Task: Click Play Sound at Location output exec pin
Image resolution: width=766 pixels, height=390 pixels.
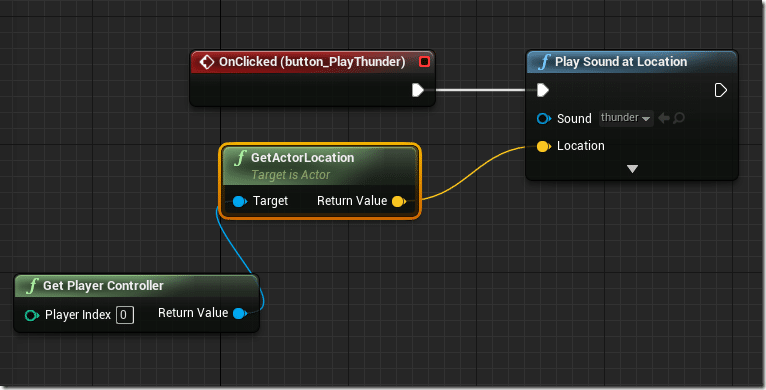Action: (x=721, y=90)
